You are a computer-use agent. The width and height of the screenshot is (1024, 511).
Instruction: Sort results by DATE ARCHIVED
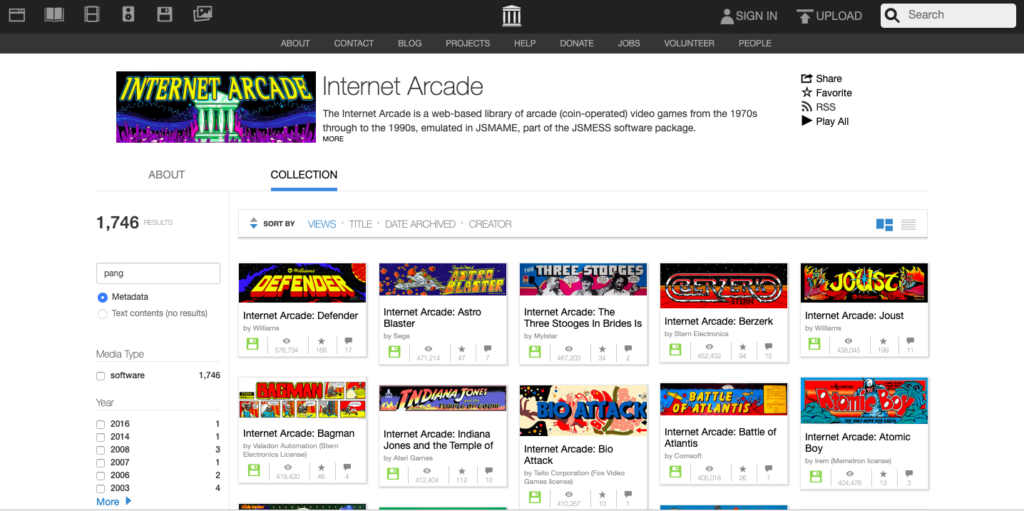(x=420, y=224)
